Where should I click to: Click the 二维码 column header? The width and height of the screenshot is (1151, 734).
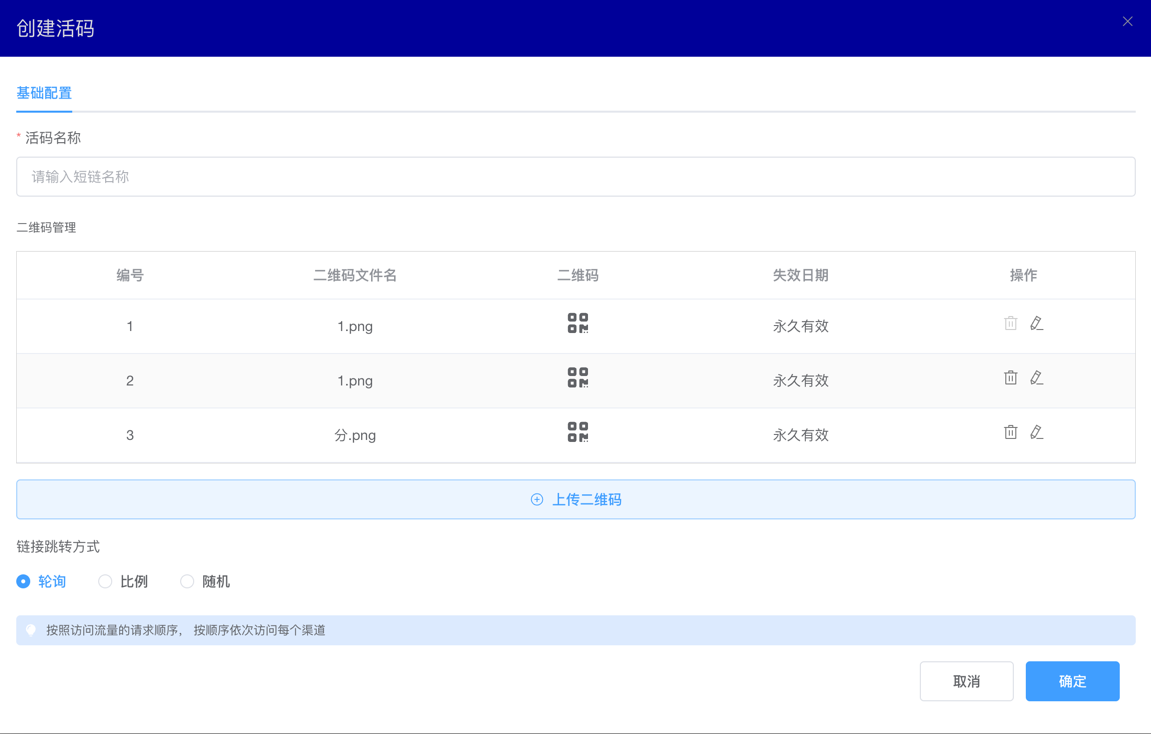(578, 275)
